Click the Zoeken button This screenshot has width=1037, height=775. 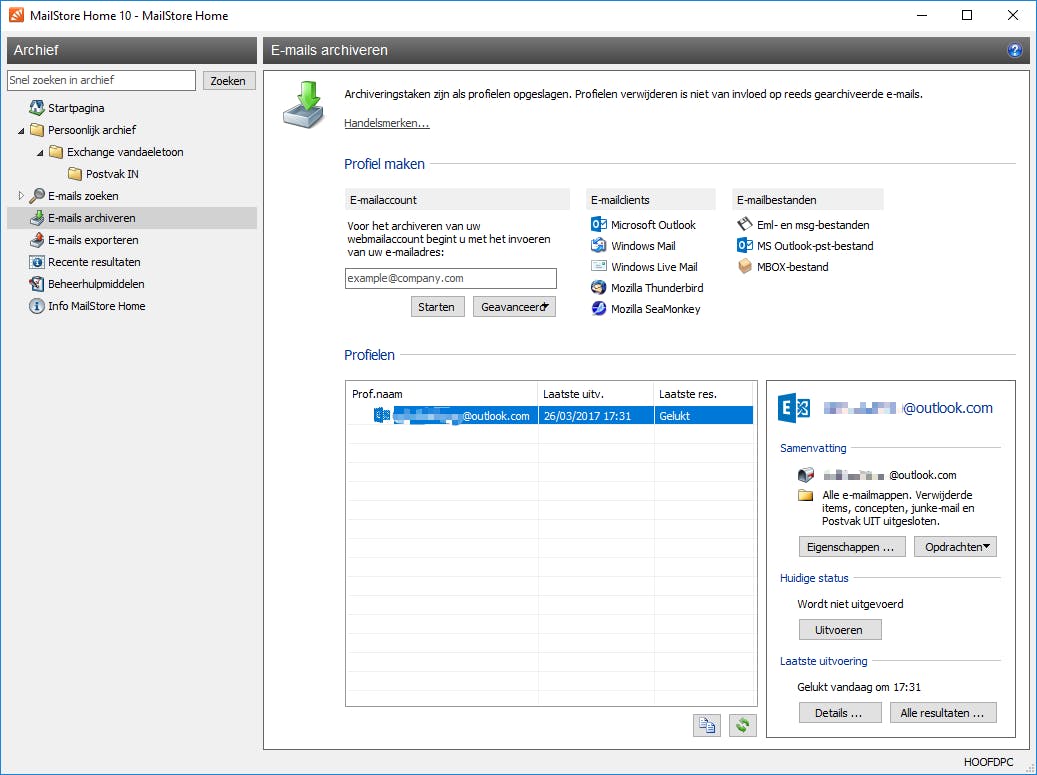228,81
